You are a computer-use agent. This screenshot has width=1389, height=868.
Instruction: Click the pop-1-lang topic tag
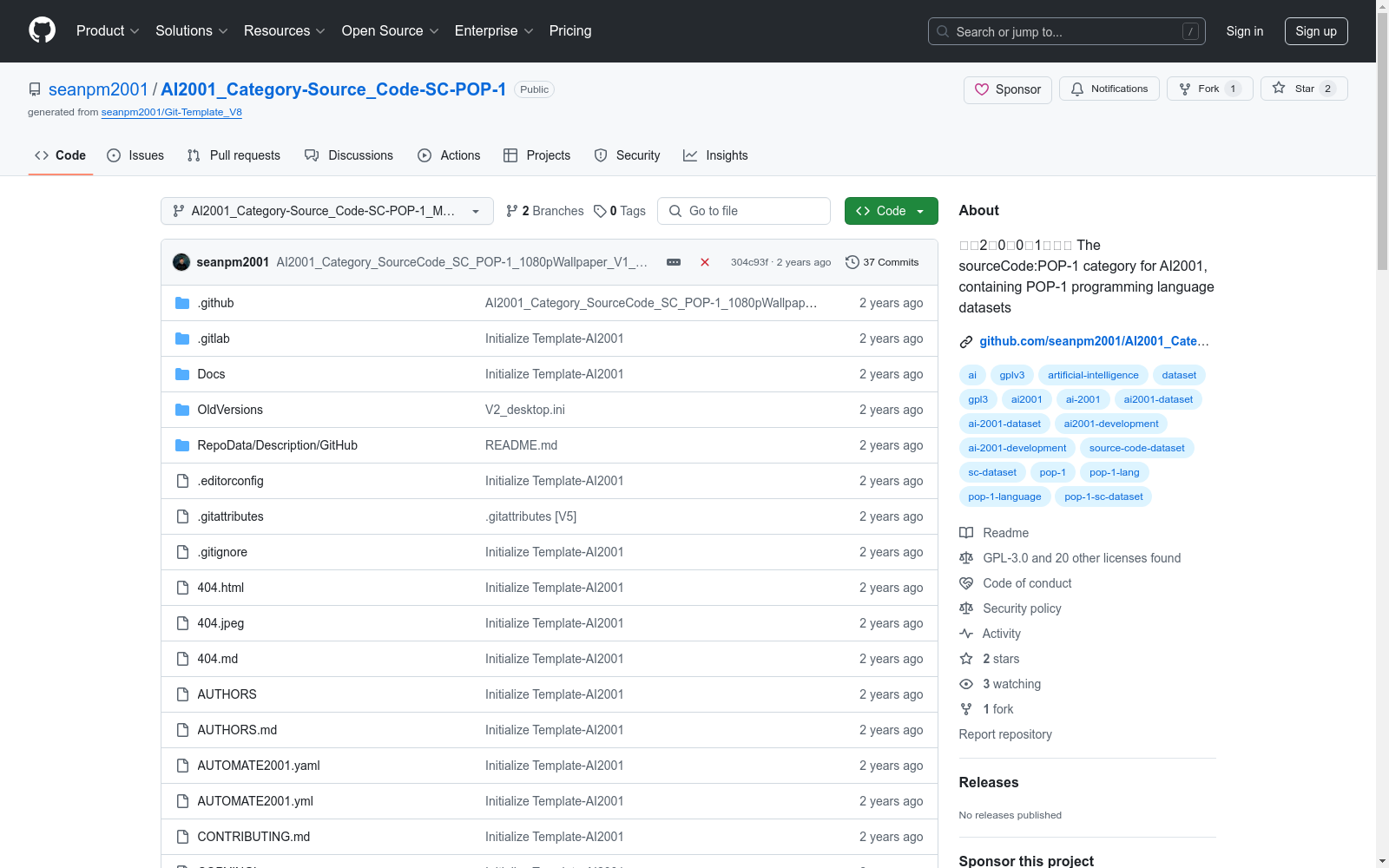(1115, 472)
